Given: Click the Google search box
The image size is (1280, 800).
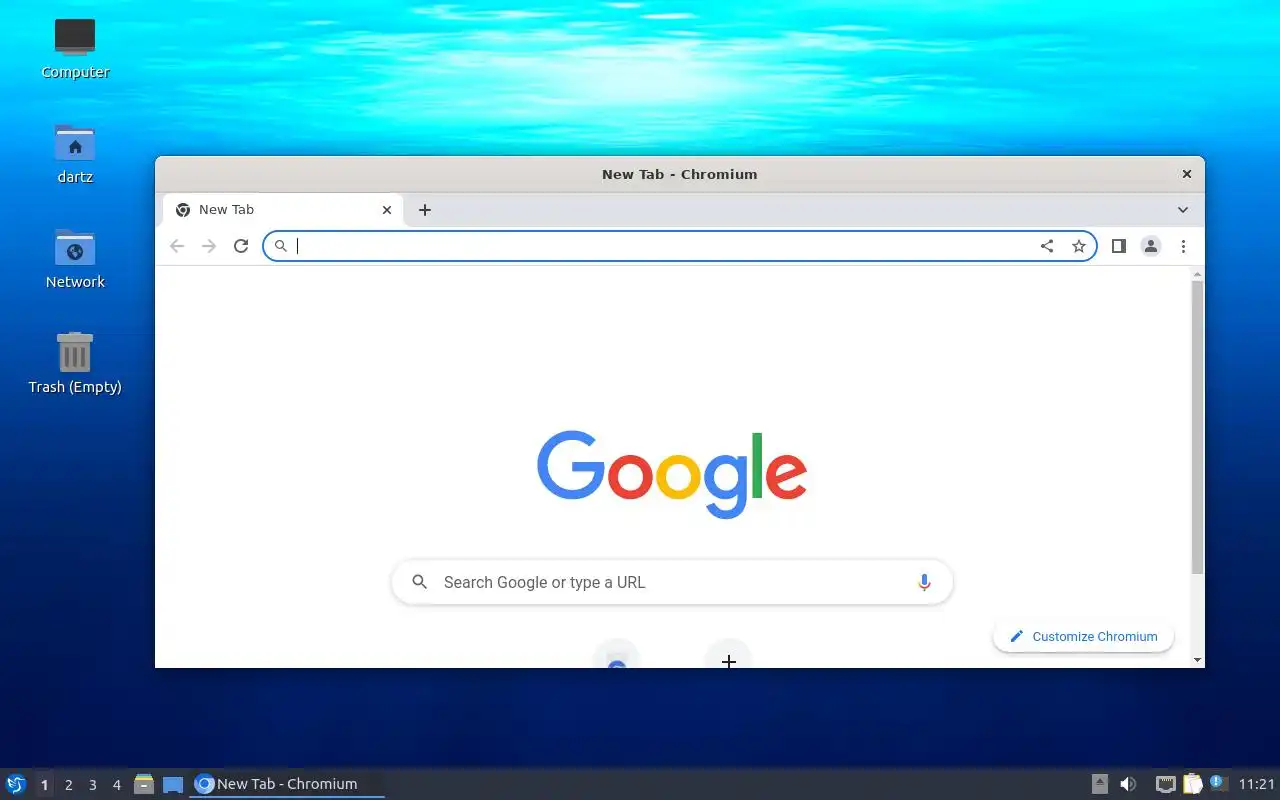Looking at the screenshot, I should click(x=672, y=582).
